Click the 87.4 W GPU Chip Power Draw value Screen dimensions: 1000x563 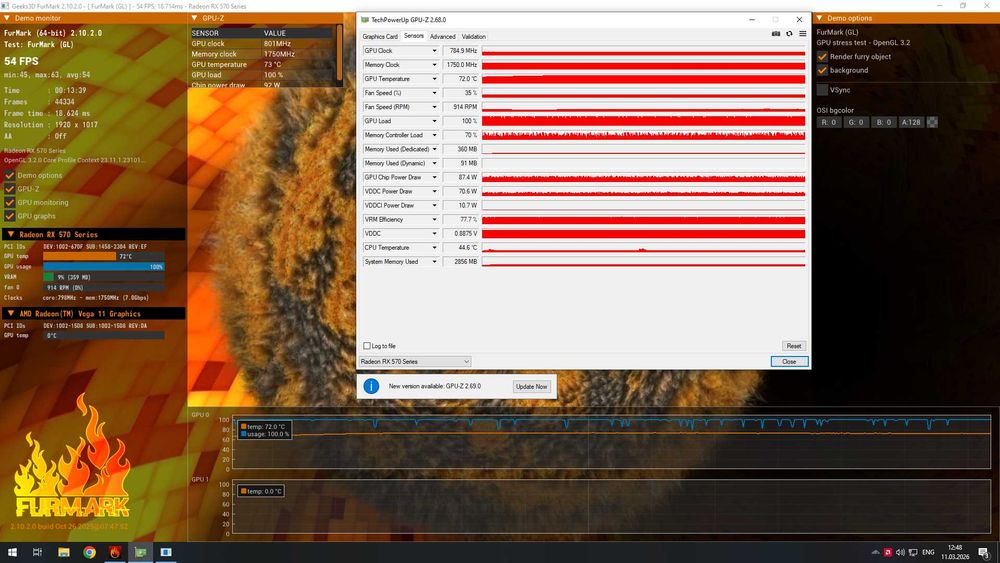(460, 177)
